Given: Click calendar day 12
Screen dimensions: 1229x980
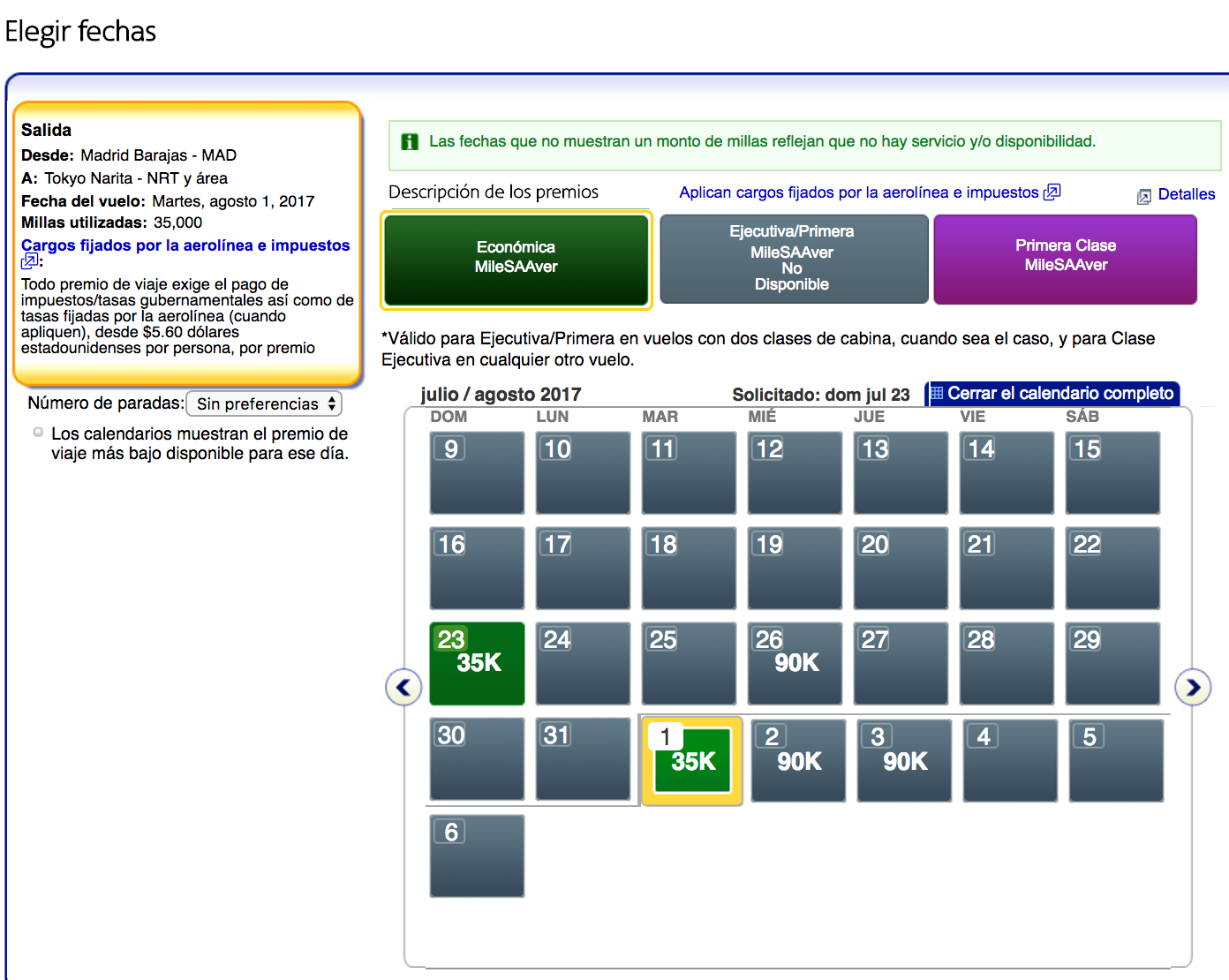Looking at the screenshot, I should click(x=795, y=472).
